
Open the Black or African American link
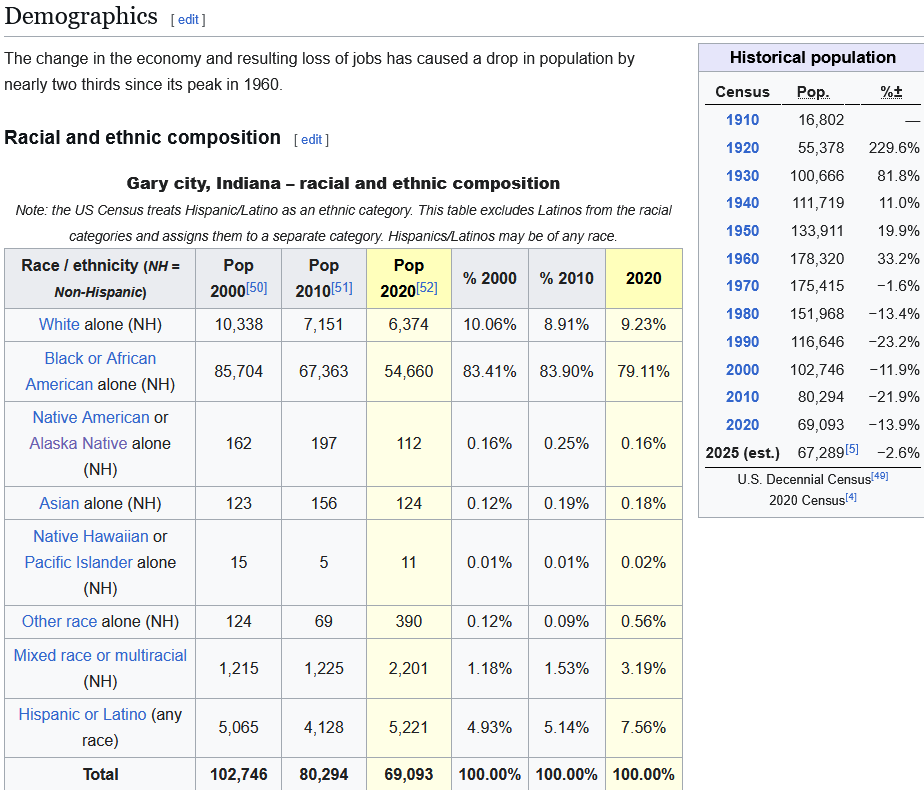click(90, 371)
